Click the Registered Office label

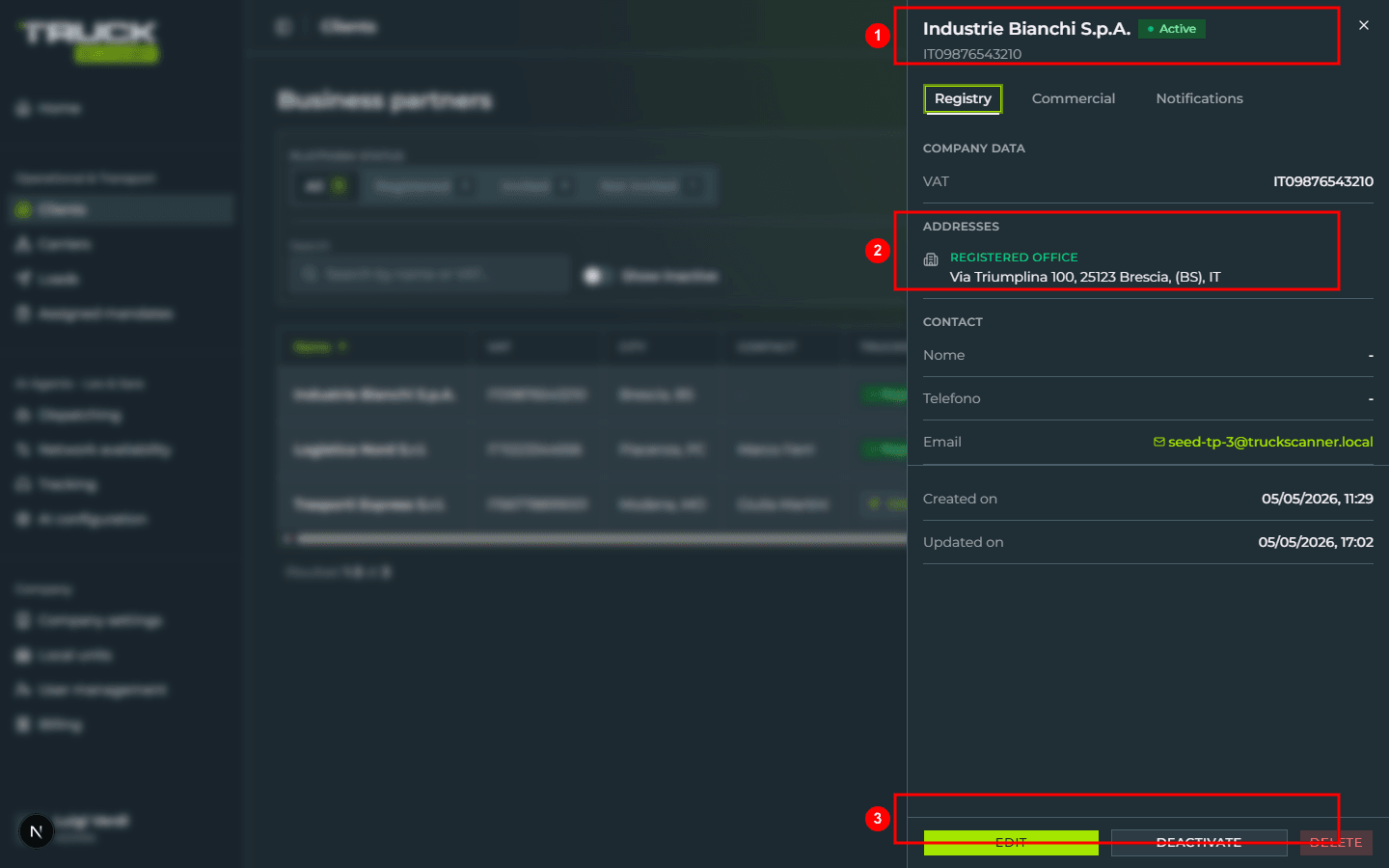[x=1014, y=258]
